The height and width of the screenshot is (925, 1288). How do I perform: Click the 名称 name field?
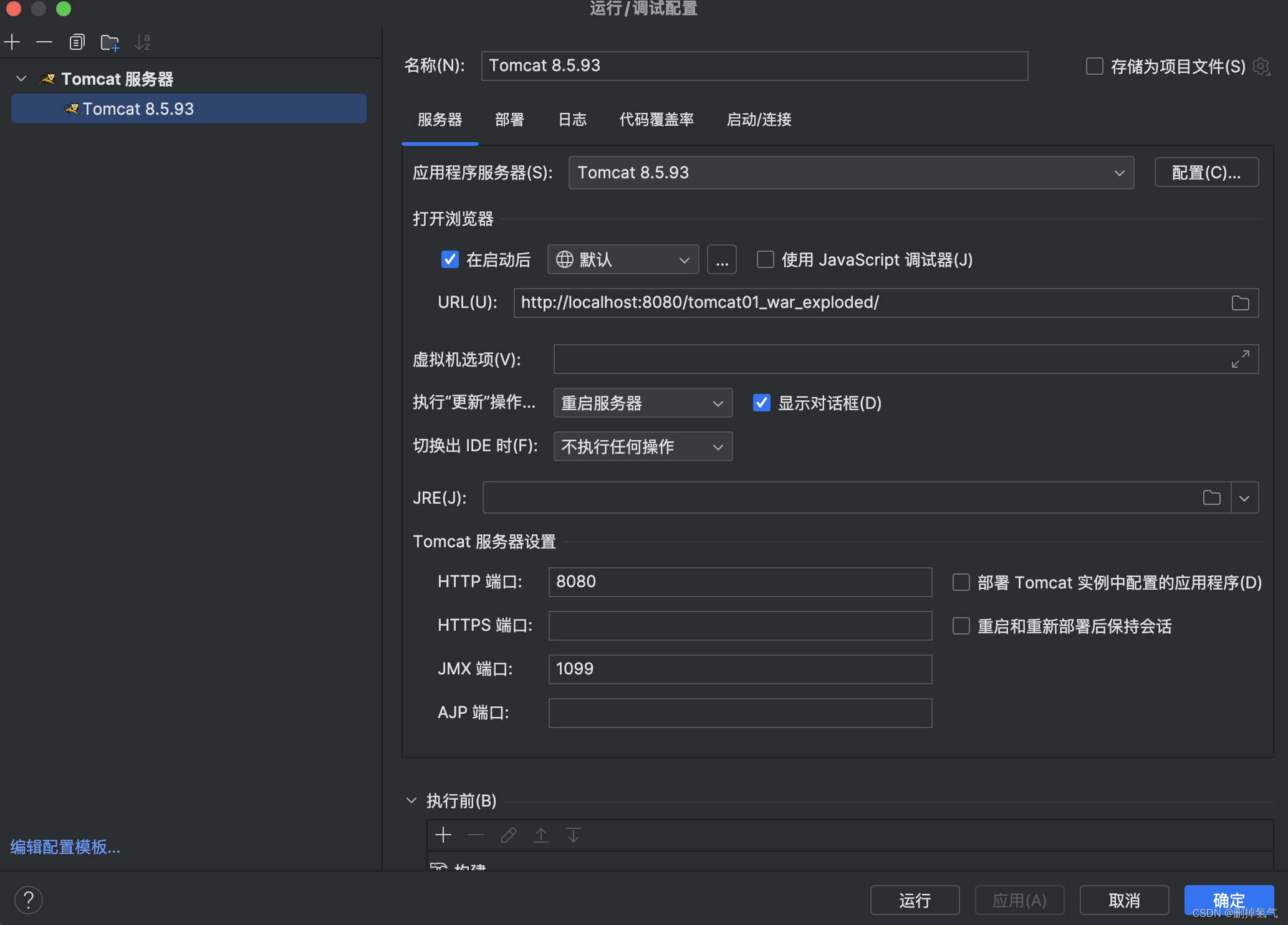pyautogui.click(x=754, y=66)
